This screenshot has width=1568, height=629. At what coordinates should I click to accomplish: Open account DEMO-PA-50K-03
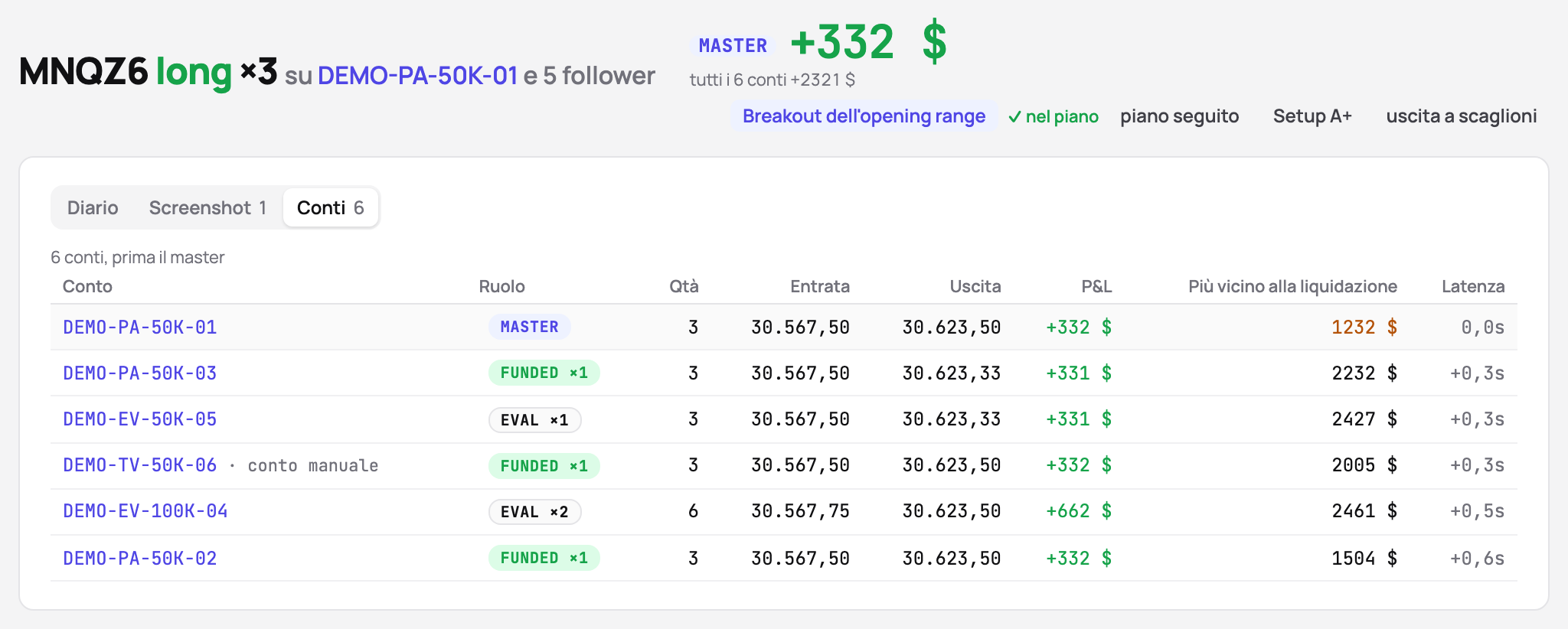tap(140, 373)
